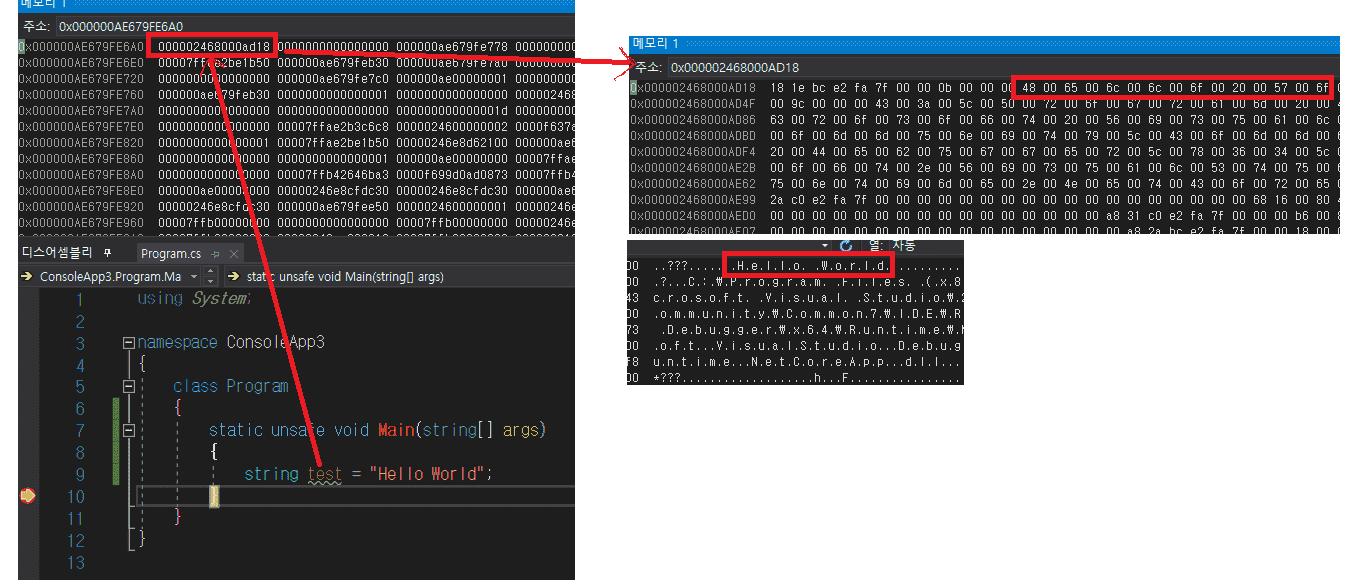Click the 주소 label in right memory window
The height and width of the screenshot is (584, 1366).
tap(648, 67)
